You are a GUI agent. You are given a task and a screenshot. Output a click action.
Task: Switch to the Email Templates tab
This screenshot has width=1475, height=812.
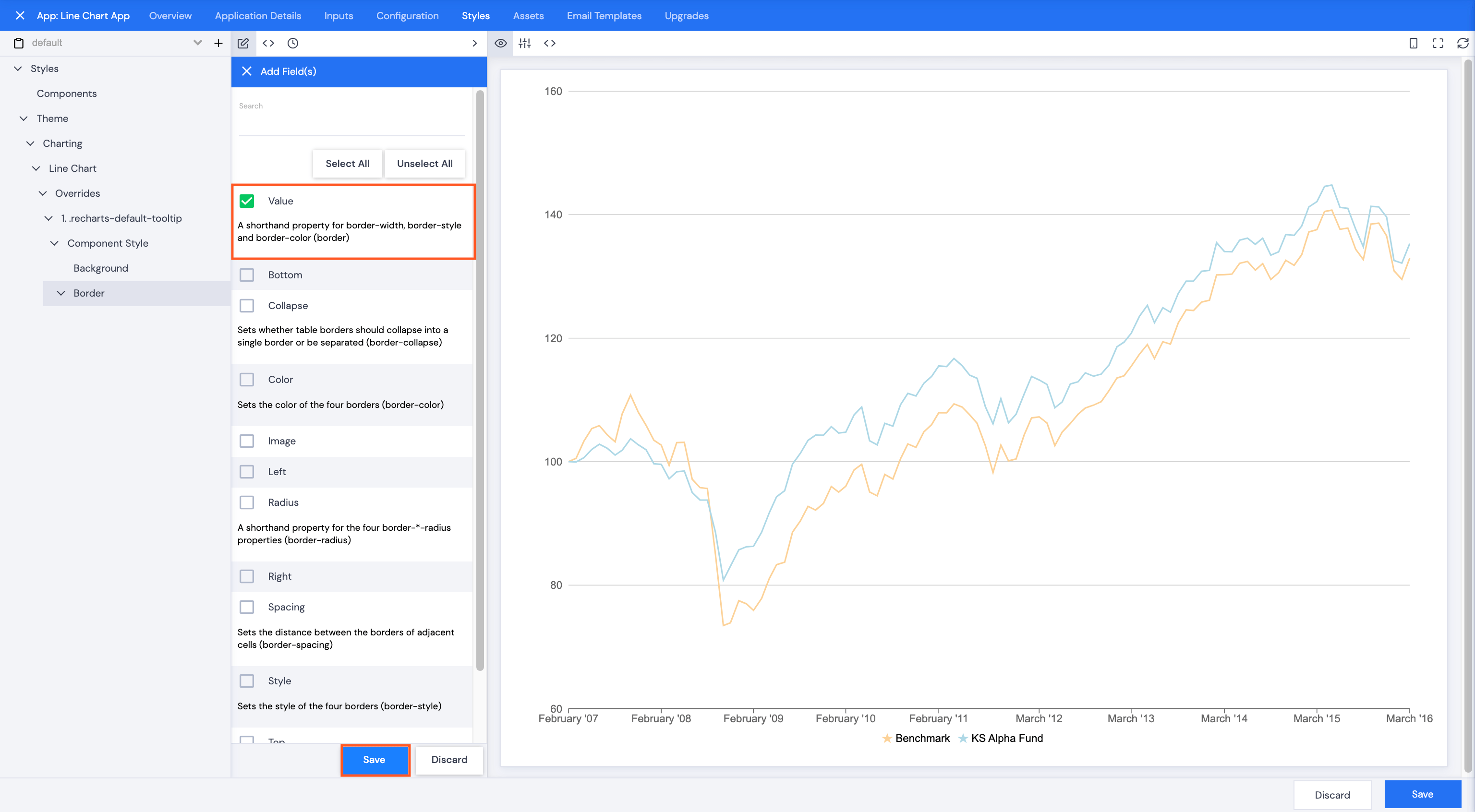point(604,15)
